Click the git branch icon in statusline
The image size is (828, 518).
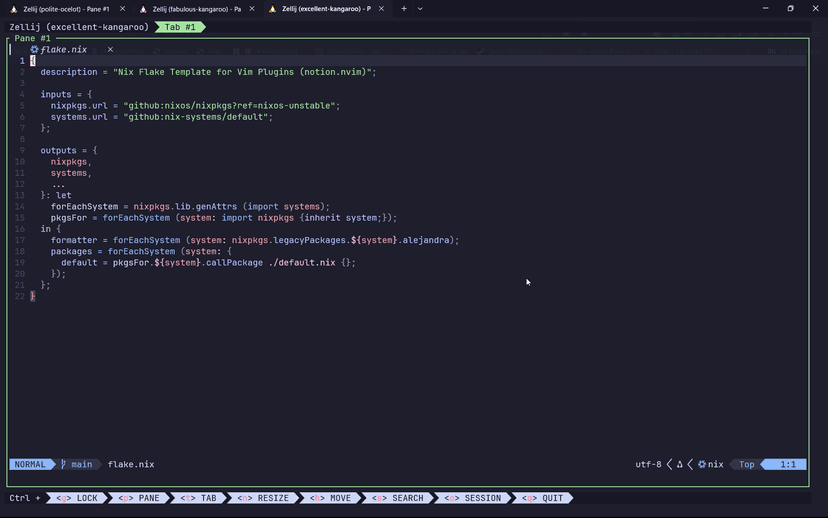coord(63,464)
